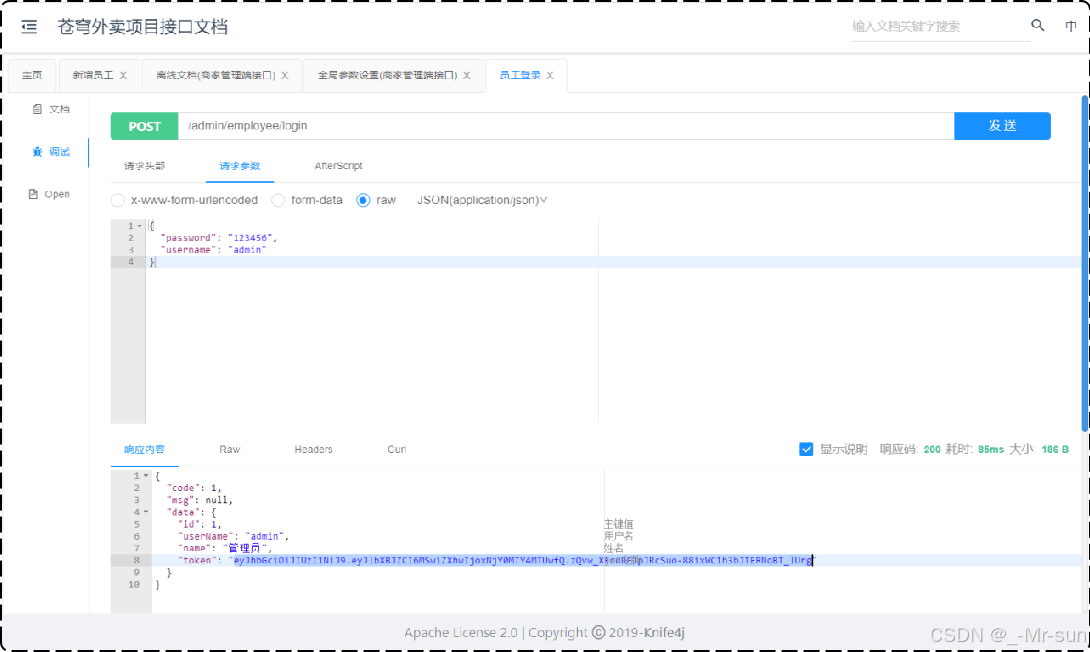1090x652 pixels.
Task: Click the 苍穹外卖项目接口文档 title
Action: (x=143, y=27)
